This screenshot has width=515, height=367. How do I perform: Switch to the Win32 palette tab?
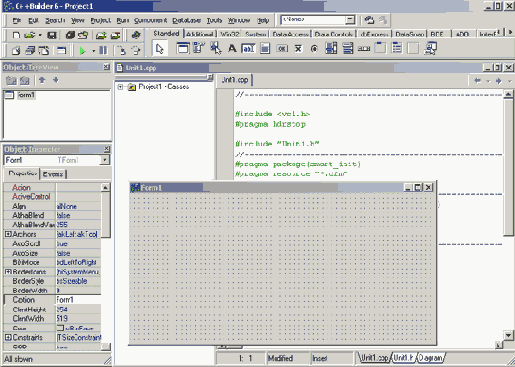coord(229,34)
